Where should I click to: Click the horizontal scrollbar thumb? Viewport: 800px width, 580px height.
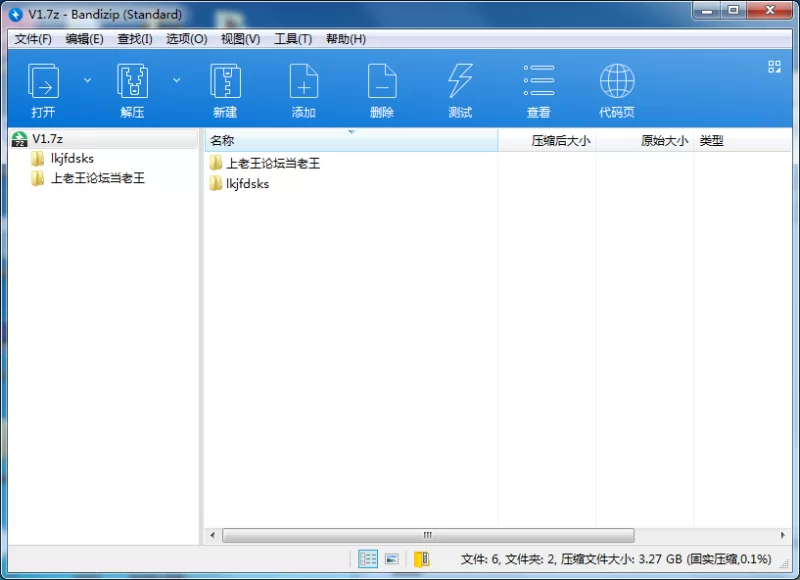tap(428, 535)
